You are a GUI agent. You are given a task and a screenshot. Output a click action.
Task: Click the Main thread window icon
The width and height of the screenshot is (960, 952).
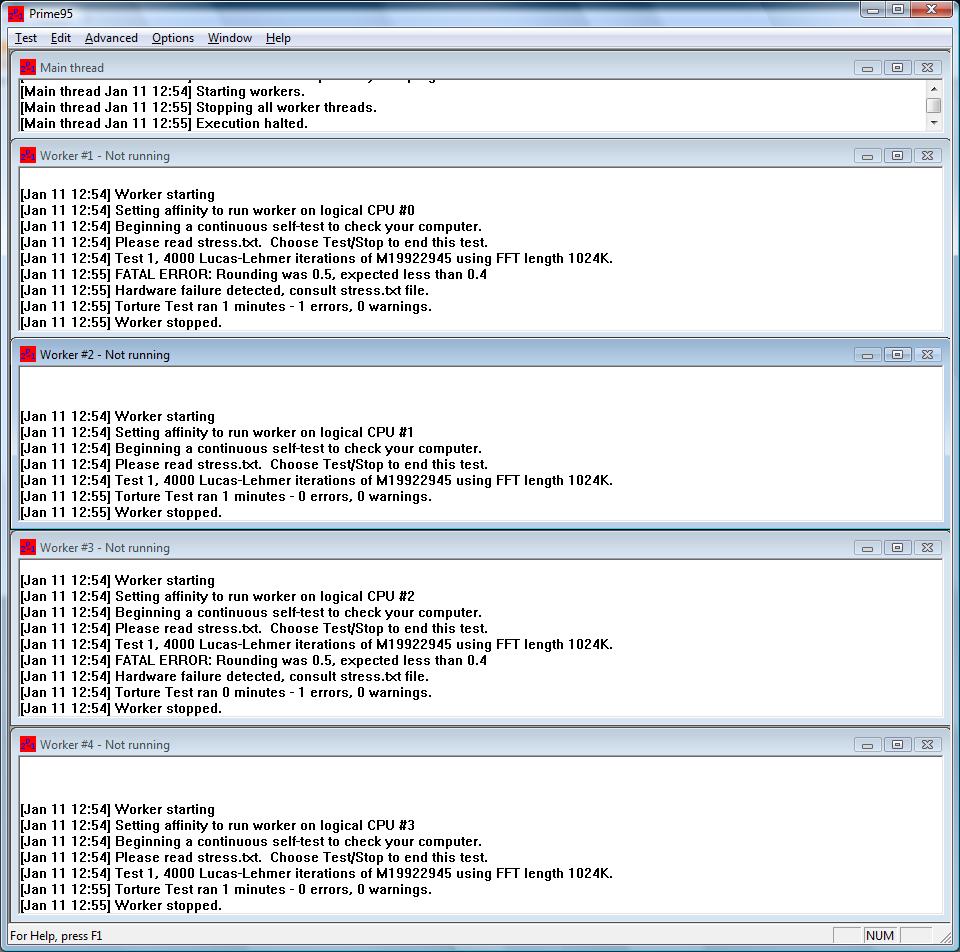pyautogui.click(x=28, y=67)
